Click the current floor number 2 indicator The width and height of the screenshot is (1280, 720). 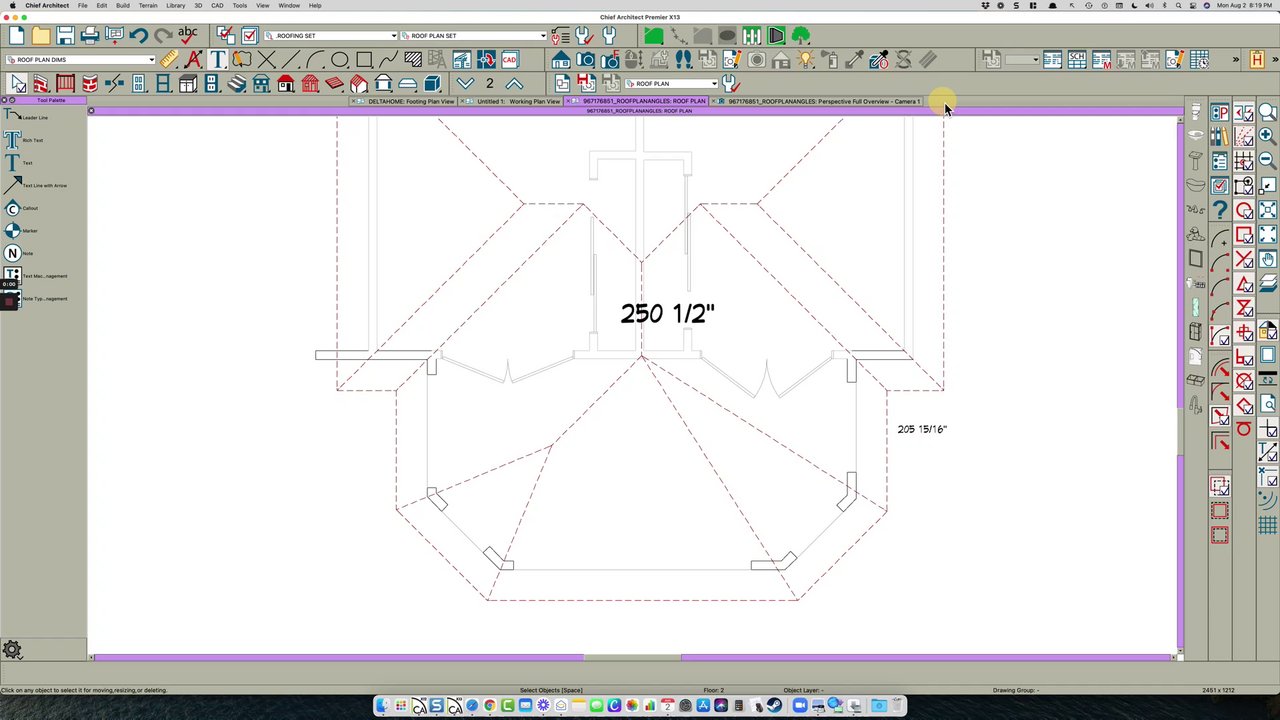490,84
